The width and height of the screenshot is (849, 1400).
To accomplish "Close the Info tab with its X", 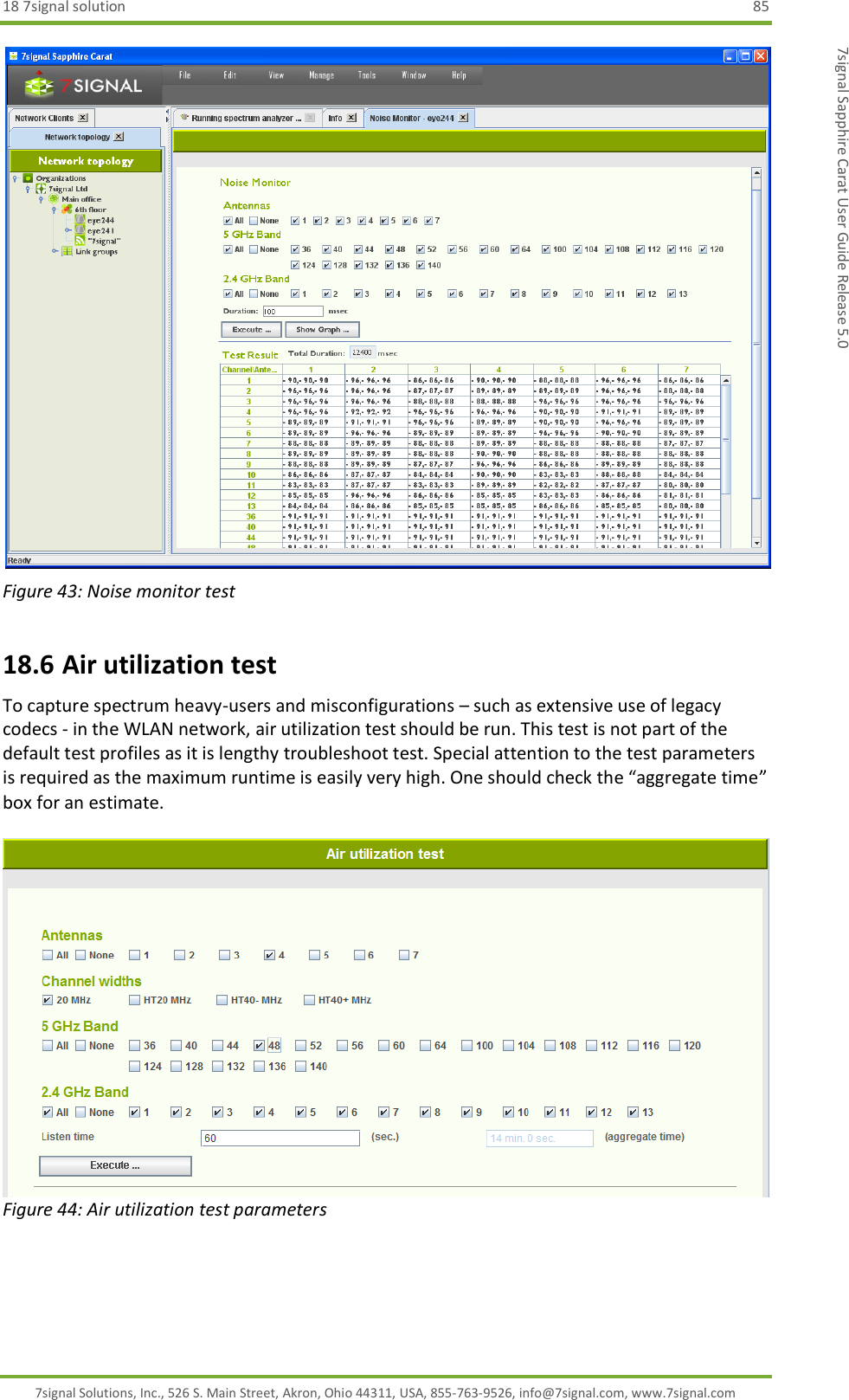I will (x=351, y=118).
